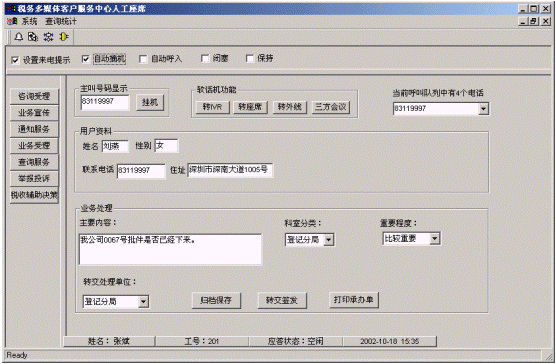
Task: Click the blue gear settings toolbar icon
Action: pos(48,37)
